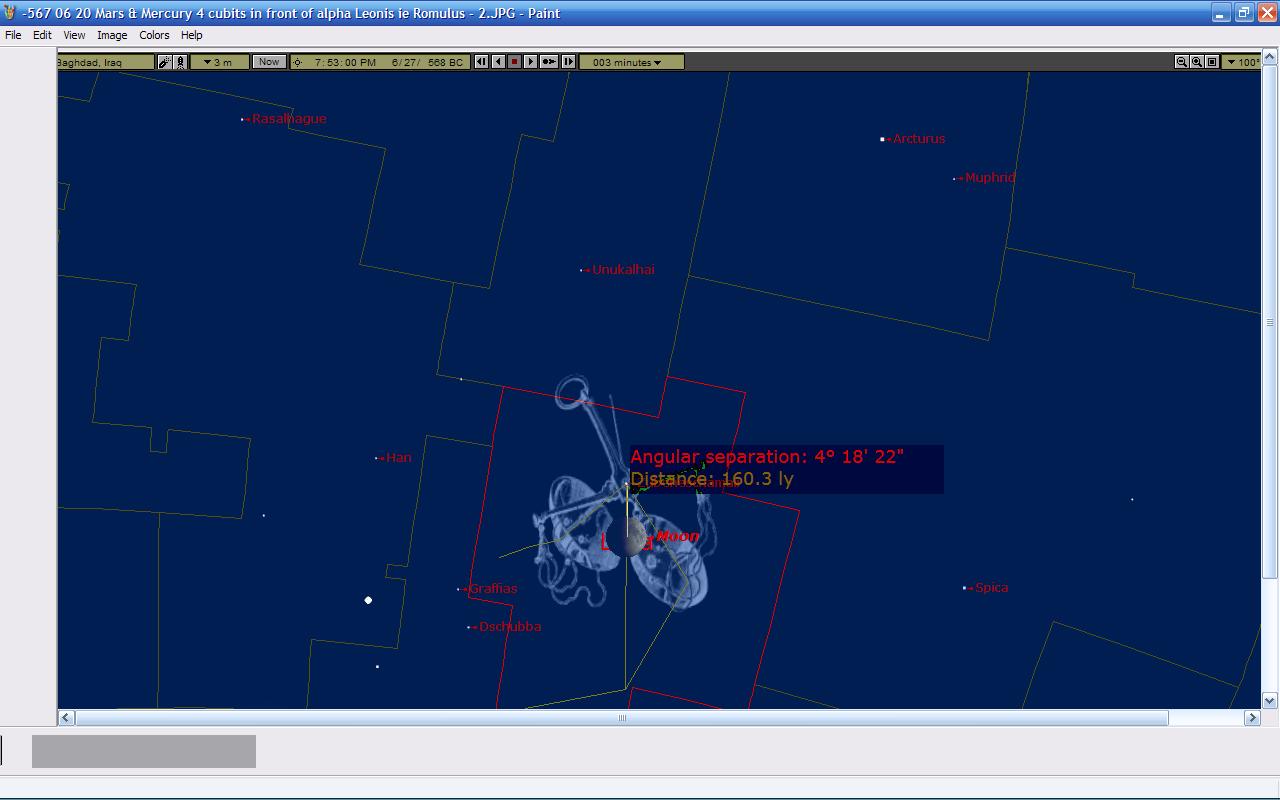Image resolution: width=1280 pixels, height=800 pixels.
Task: Click the horizontal scrollbar thumb
Action: pyautogui.click(x=622, y=717)
